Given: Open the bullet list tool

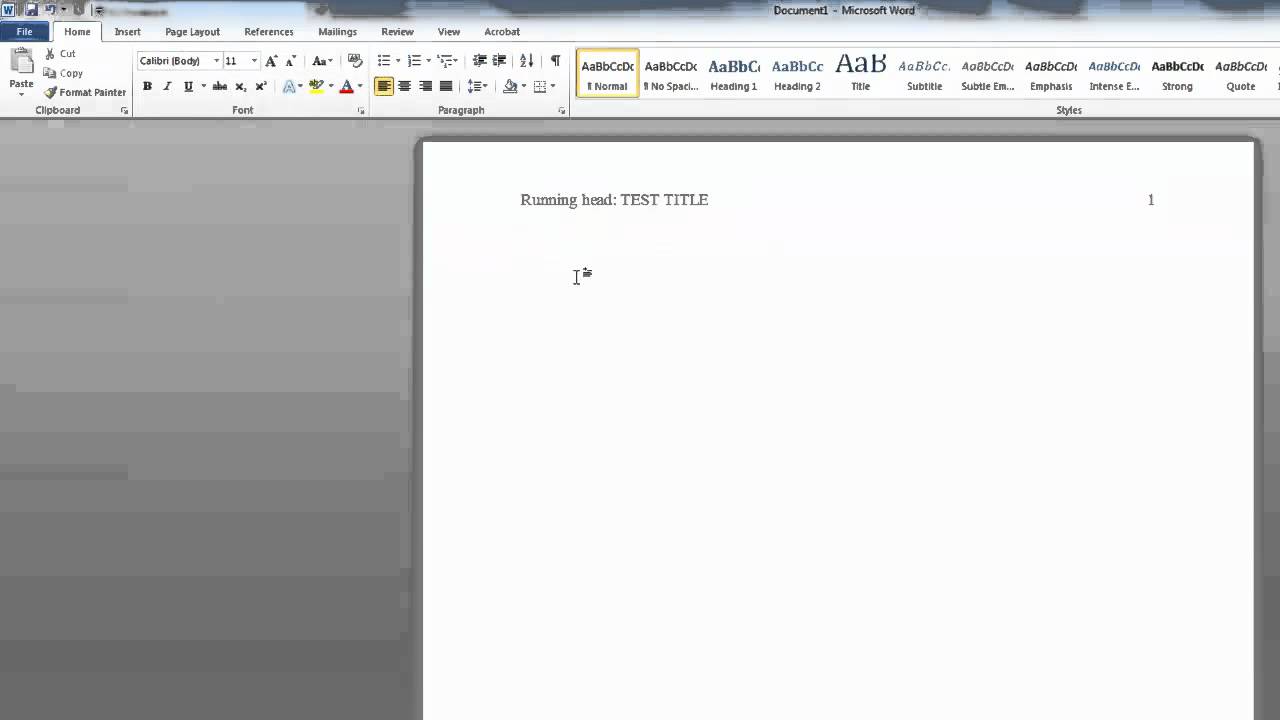Looking at the screenshot, I should click(x=384, y=61).
